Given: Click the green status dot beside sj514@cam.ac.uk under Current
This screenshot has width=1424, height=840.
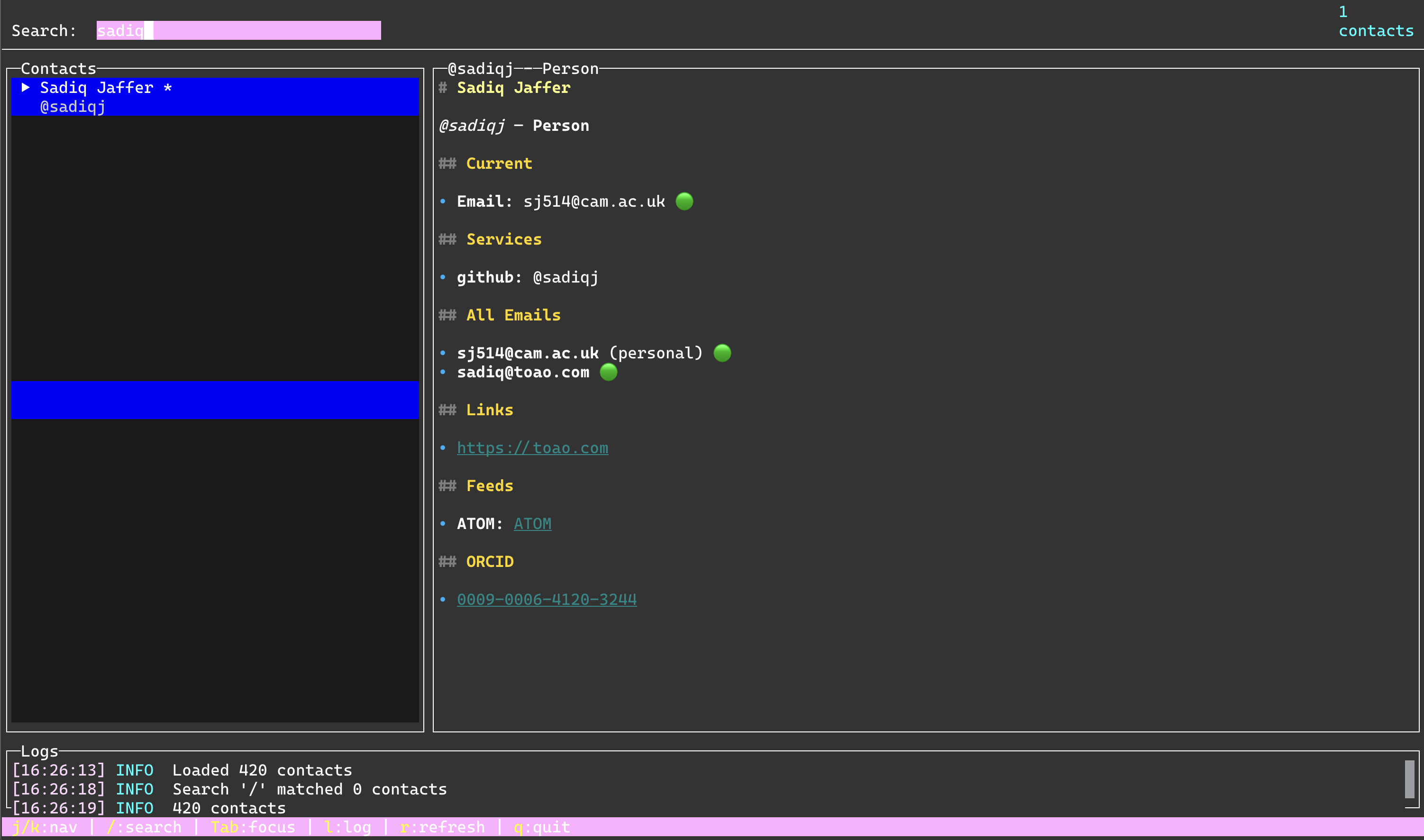Looking at the screenshot, I should pos(685,201).
